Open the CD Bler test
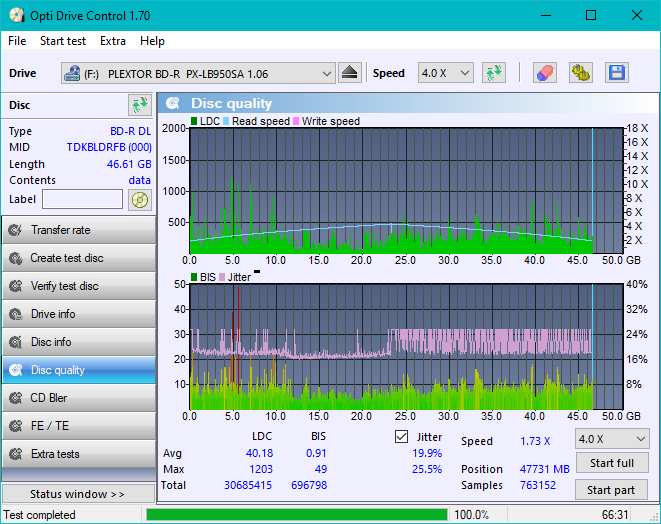This screenshot has height=524, width=661. pos(79,398)
